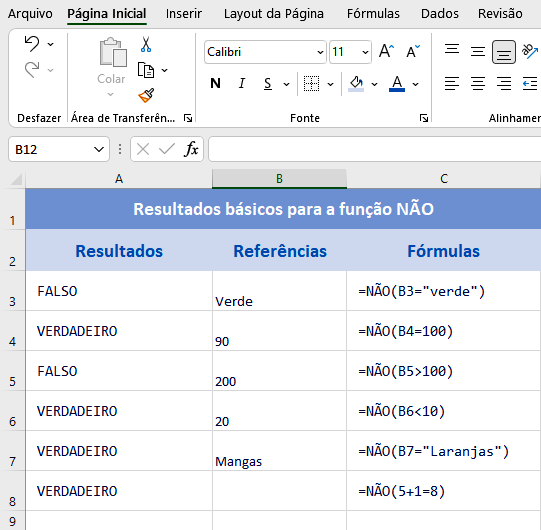The image size is (541, 530).
Task: Click the Undo arrow icon
Action: tap(32, 44)
